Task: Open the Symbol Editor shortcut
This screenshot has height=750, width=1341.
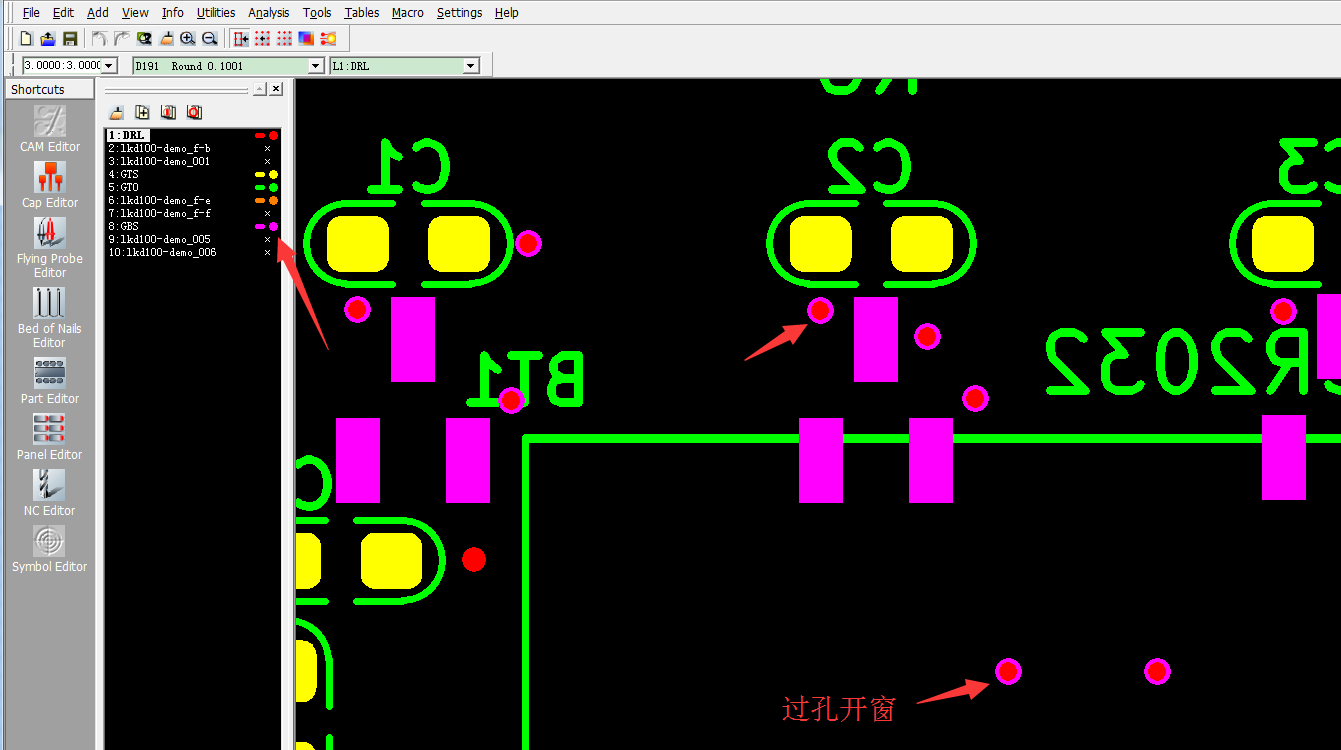Action: (x=49, y=548)
